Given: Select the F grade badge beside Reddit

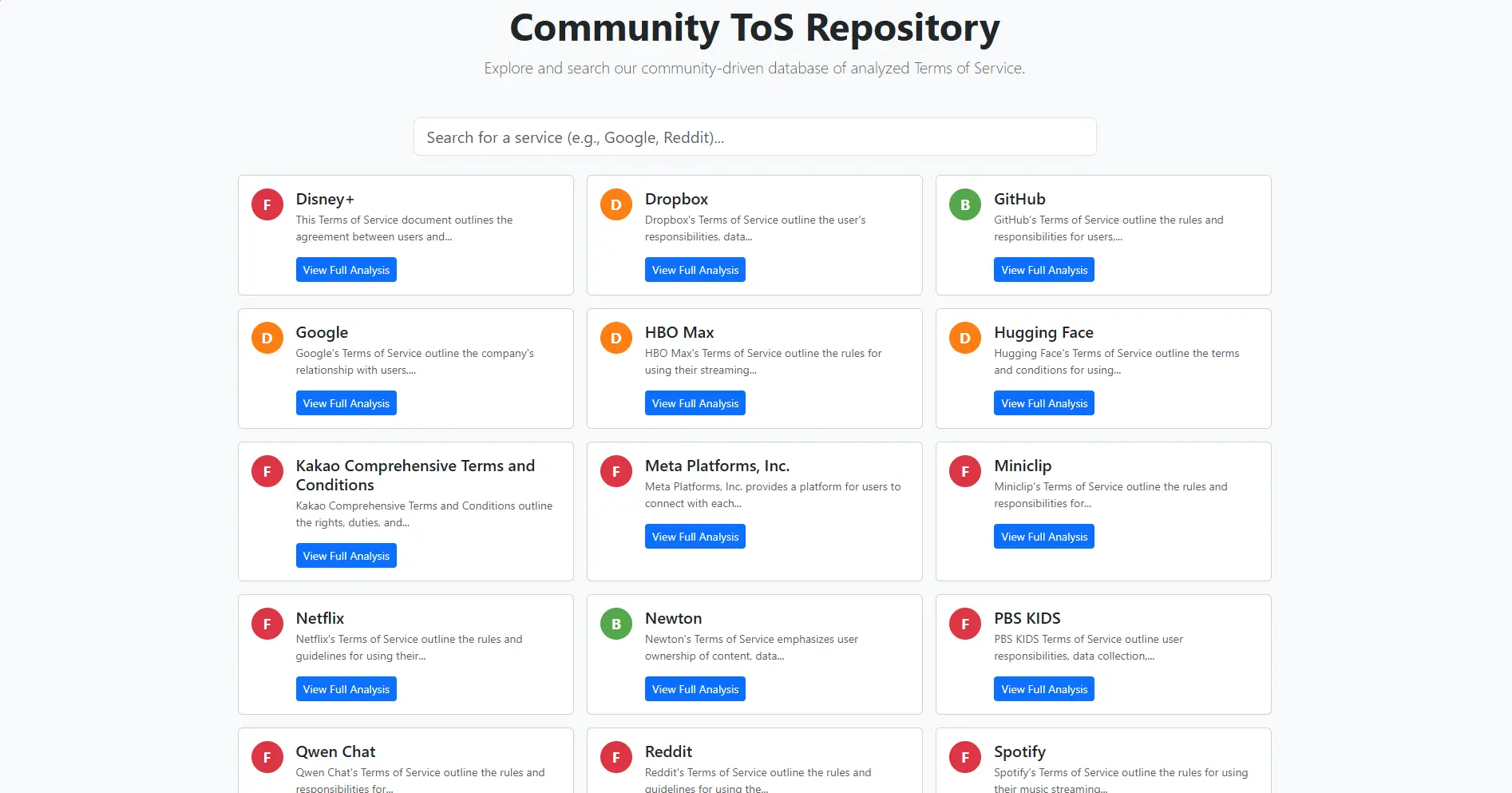Looking at the screenshot, I should tap(616, 757).
